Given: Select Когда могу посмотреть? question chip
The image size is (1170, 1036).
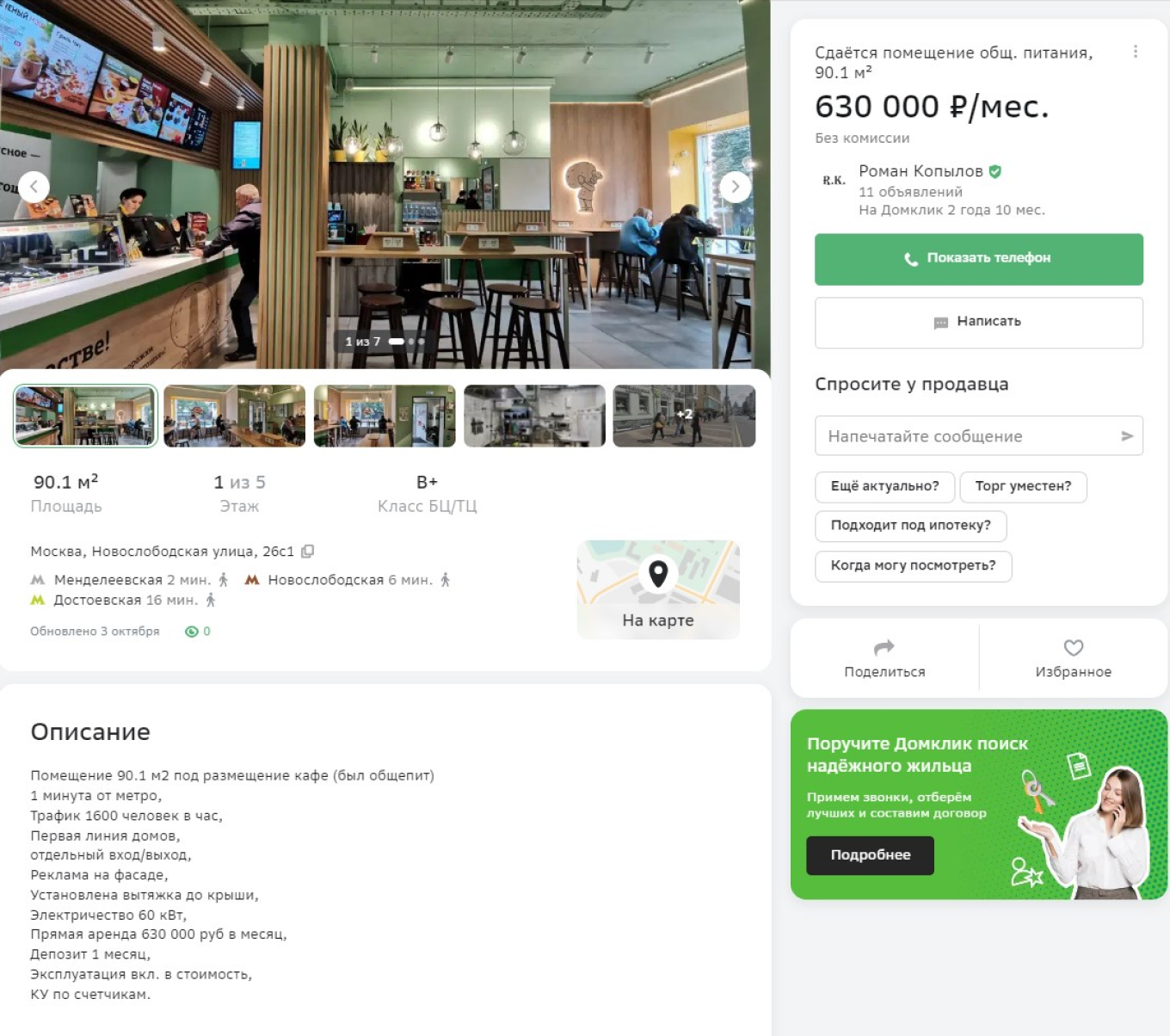Looking at the screenshot, I should (x=914, y=566).
